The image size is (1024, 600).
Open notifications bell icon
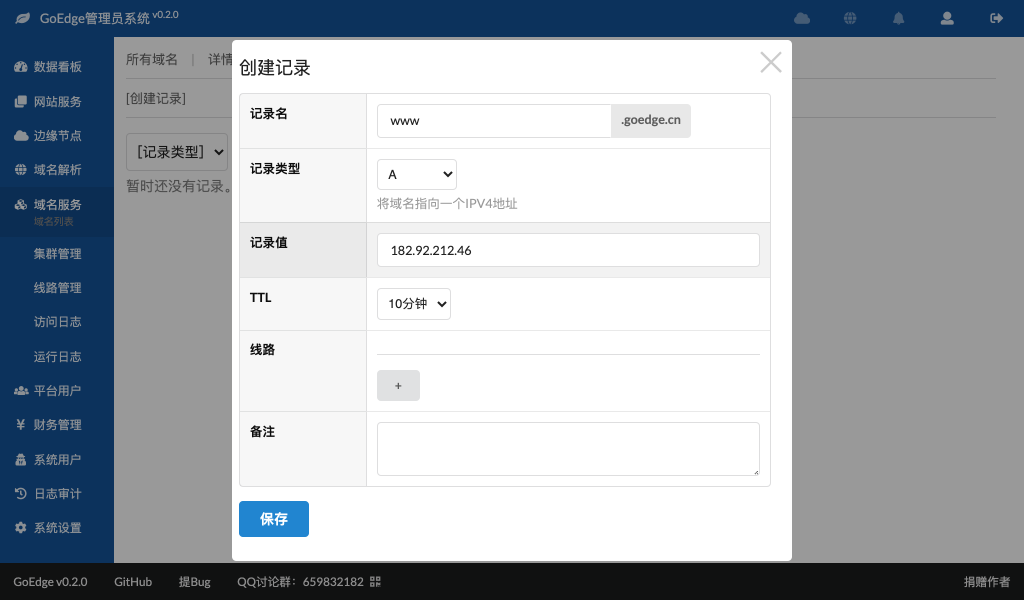tap(899, 18)
